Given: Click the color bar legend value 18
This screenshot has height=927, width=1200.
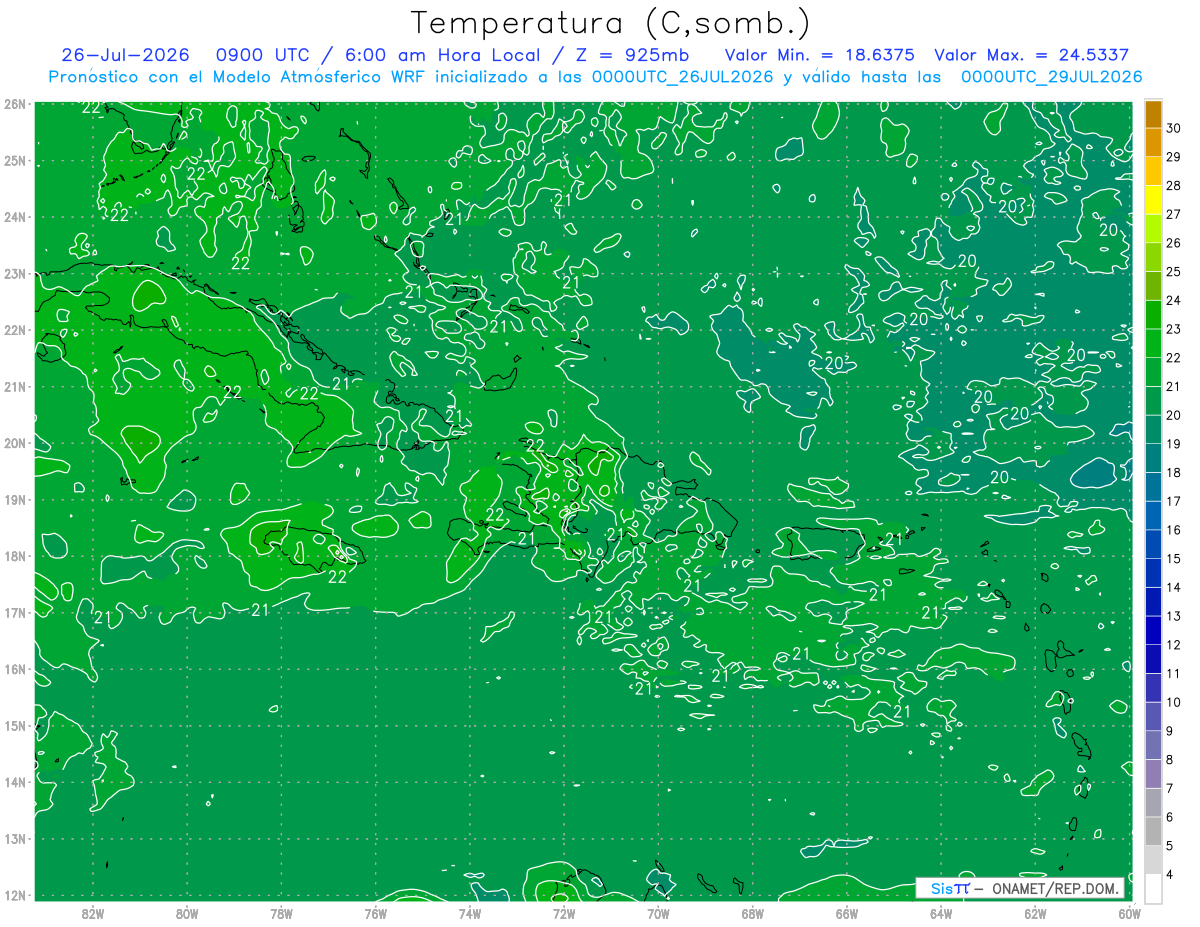Looking at the screenshot, I should [1174, 473].
